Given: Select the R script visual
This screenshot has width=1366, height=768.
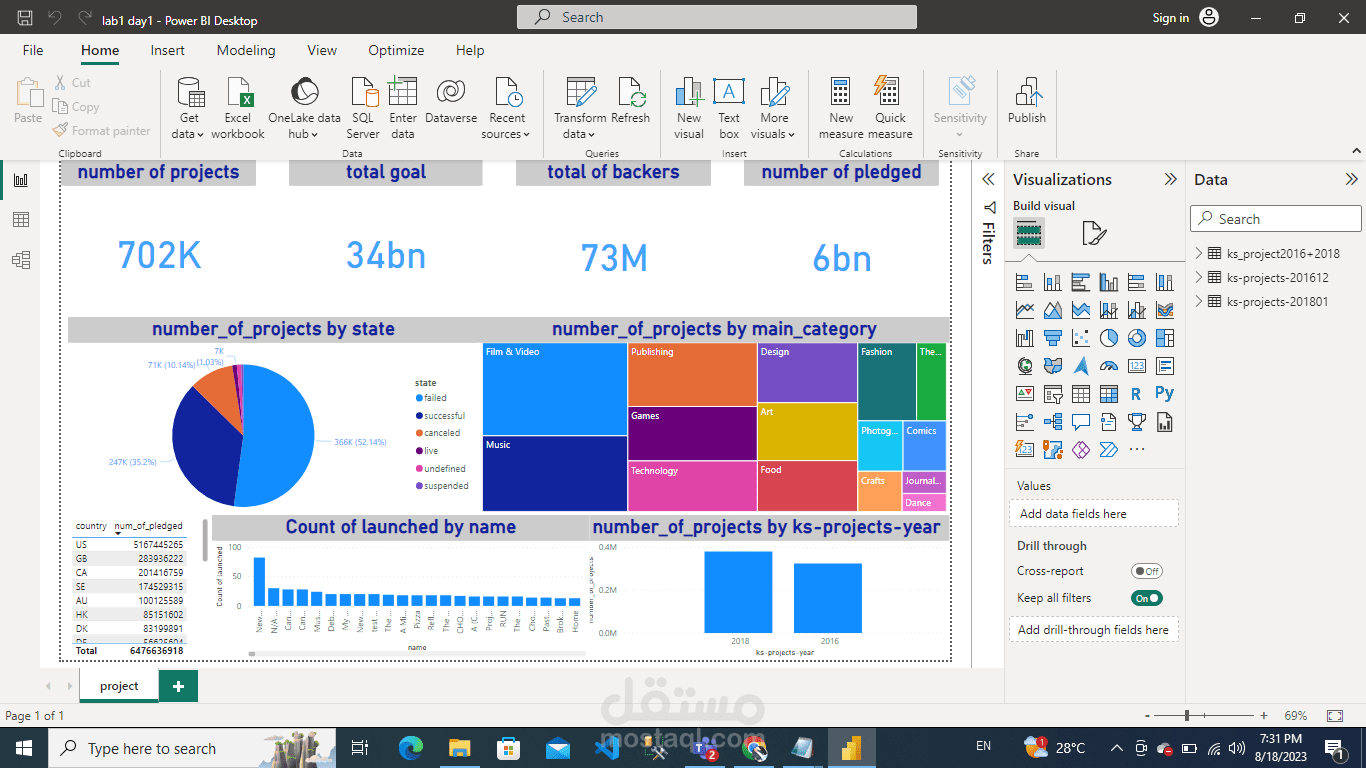Looking at the screenshot, I should click(x=1136, y=394).
